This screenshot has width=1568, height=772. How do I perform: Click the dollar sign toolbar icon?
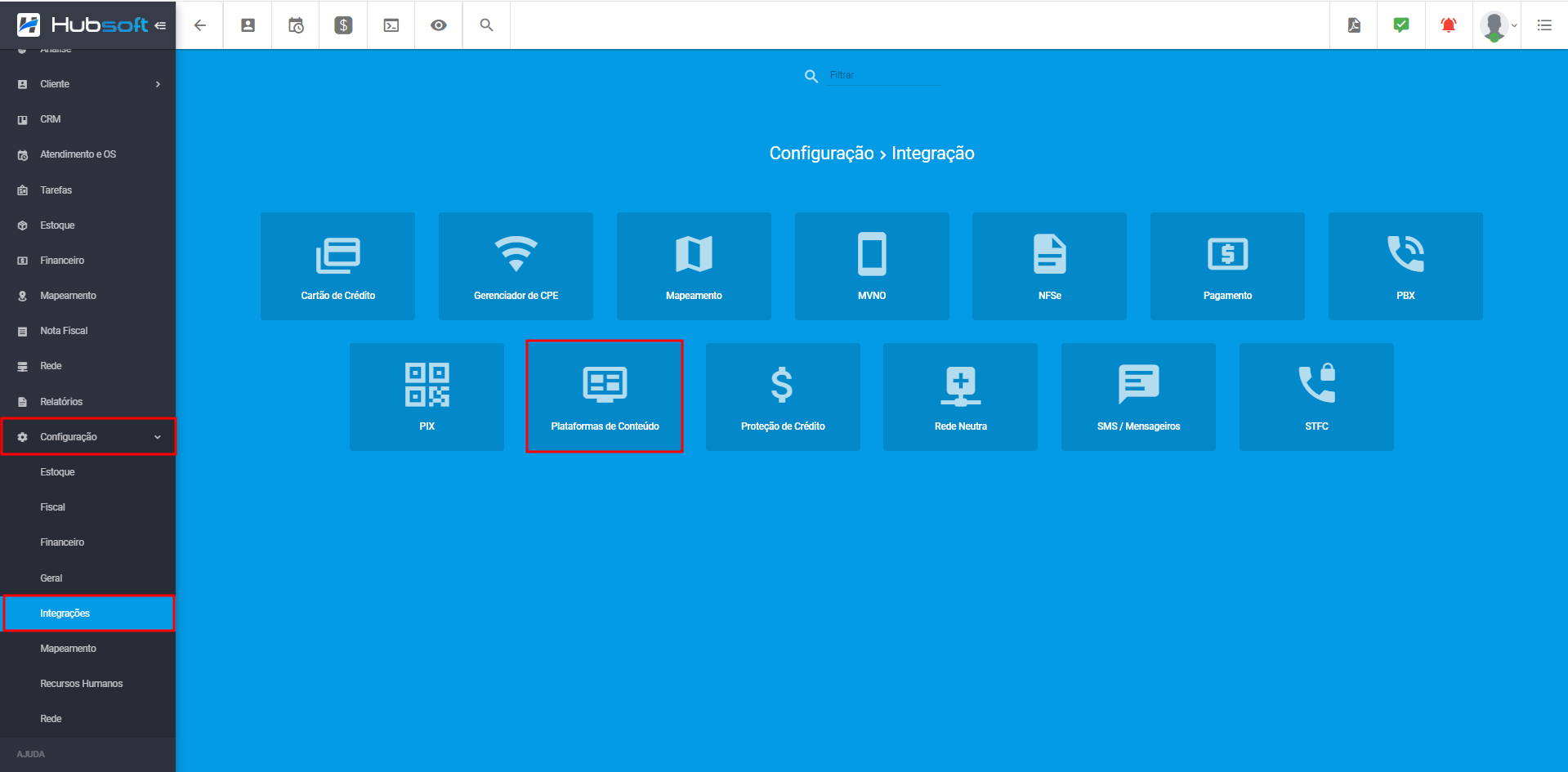343,25
